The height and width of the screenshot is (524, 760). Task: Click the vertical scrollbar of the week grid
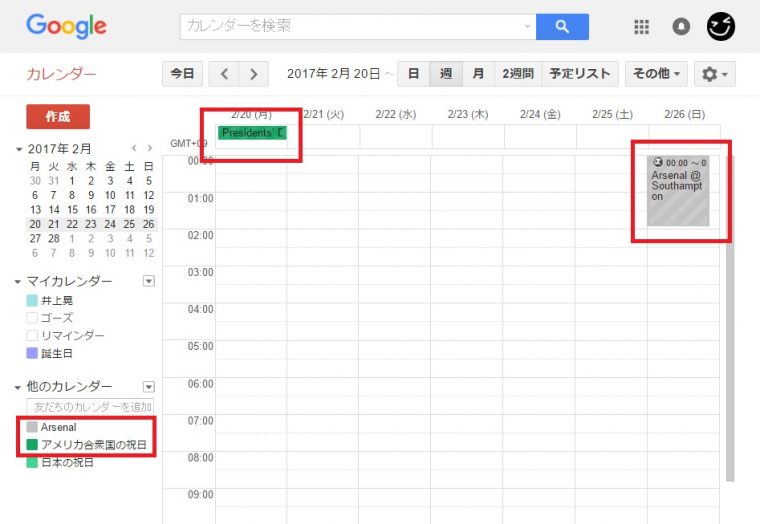(x=730, y=318)
